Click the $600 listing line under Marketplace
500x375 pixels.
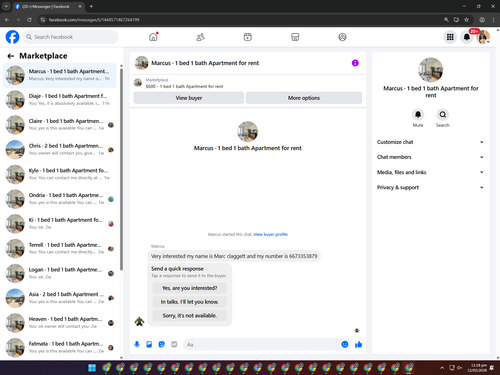click(184, 86)
